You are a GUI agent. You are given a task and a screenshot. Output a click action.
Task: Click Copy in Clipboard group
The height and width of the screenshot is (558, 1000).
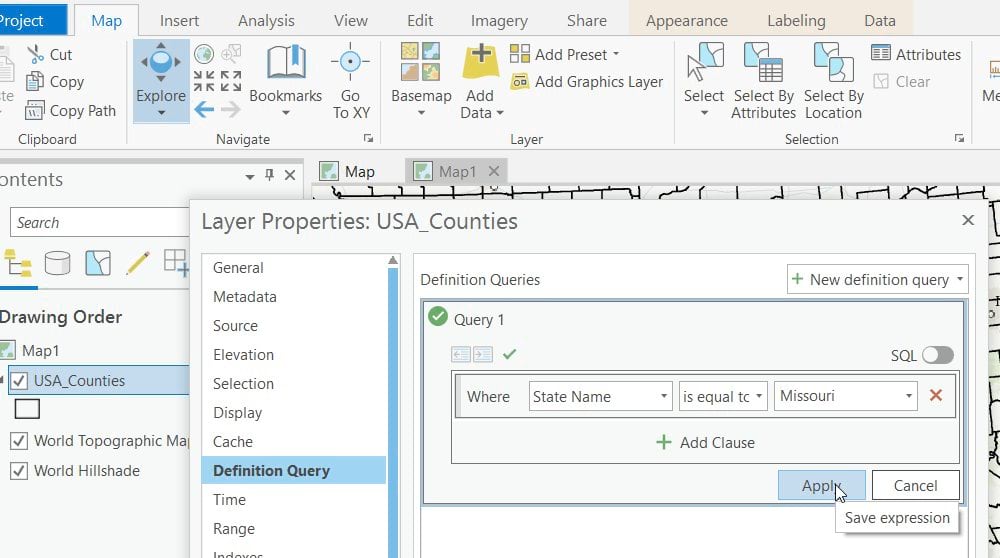point(55,82)
